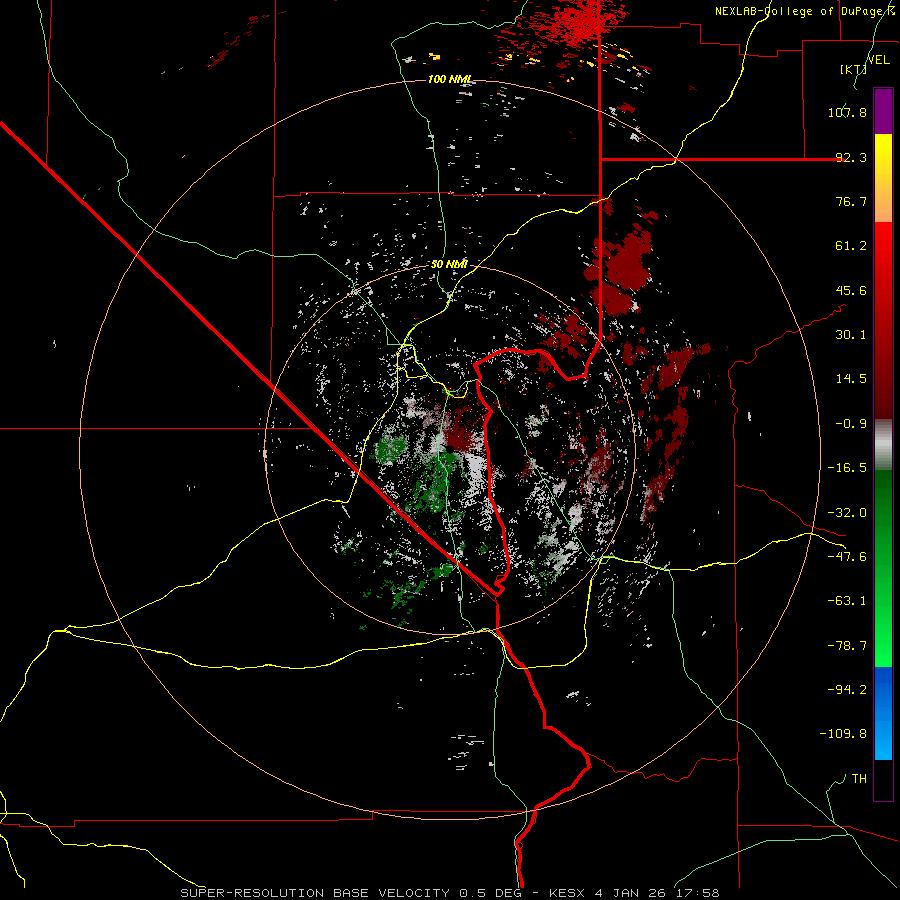Click the 100 NMI range ring label
900x900 pixels.
coord(451,79)
